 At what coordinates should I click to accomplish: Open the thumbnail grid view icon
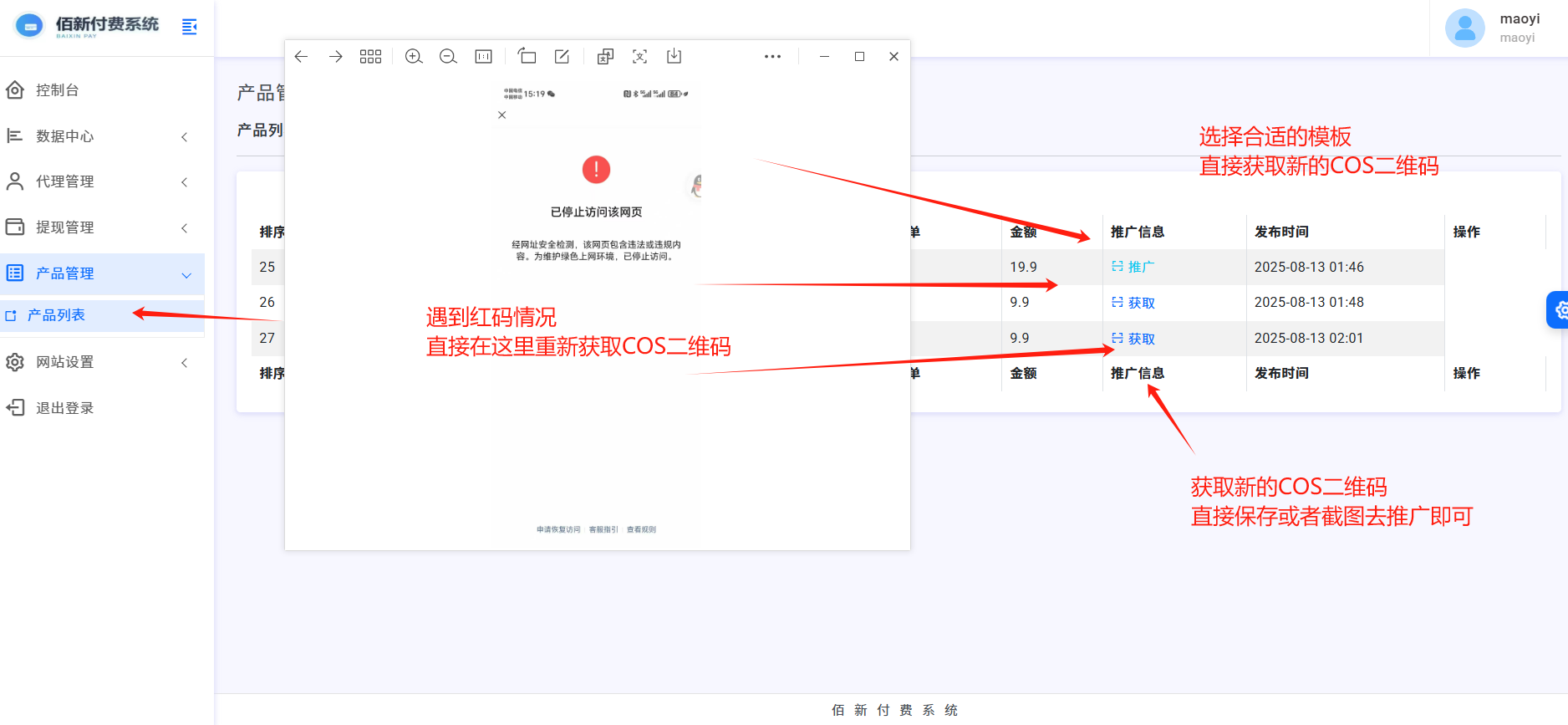370,57
